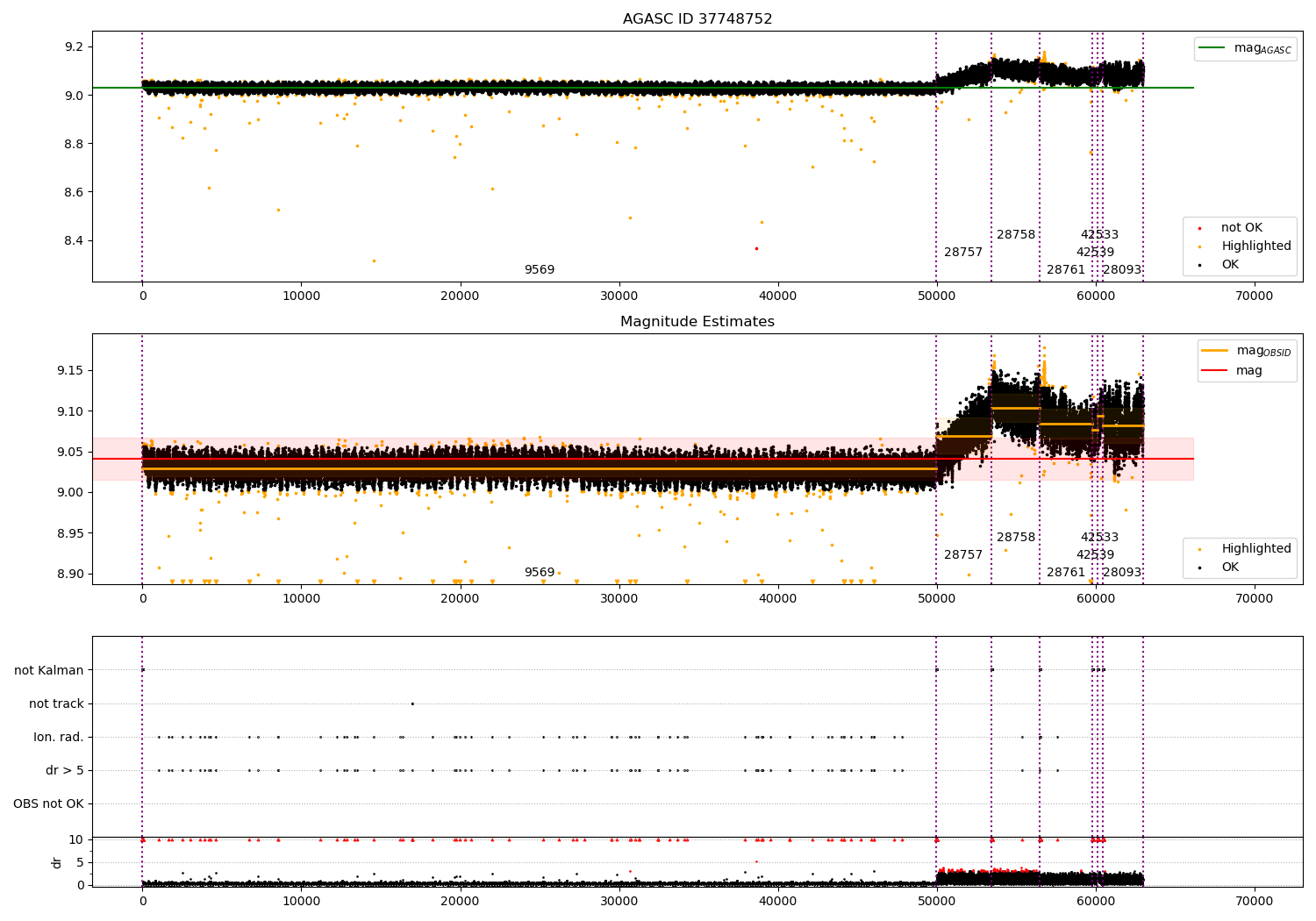This screenshot has height=921, width=1316.
Task: Click y-axis tick 9.15 in Magnitude Estimates plot
Action: (70, 371)
